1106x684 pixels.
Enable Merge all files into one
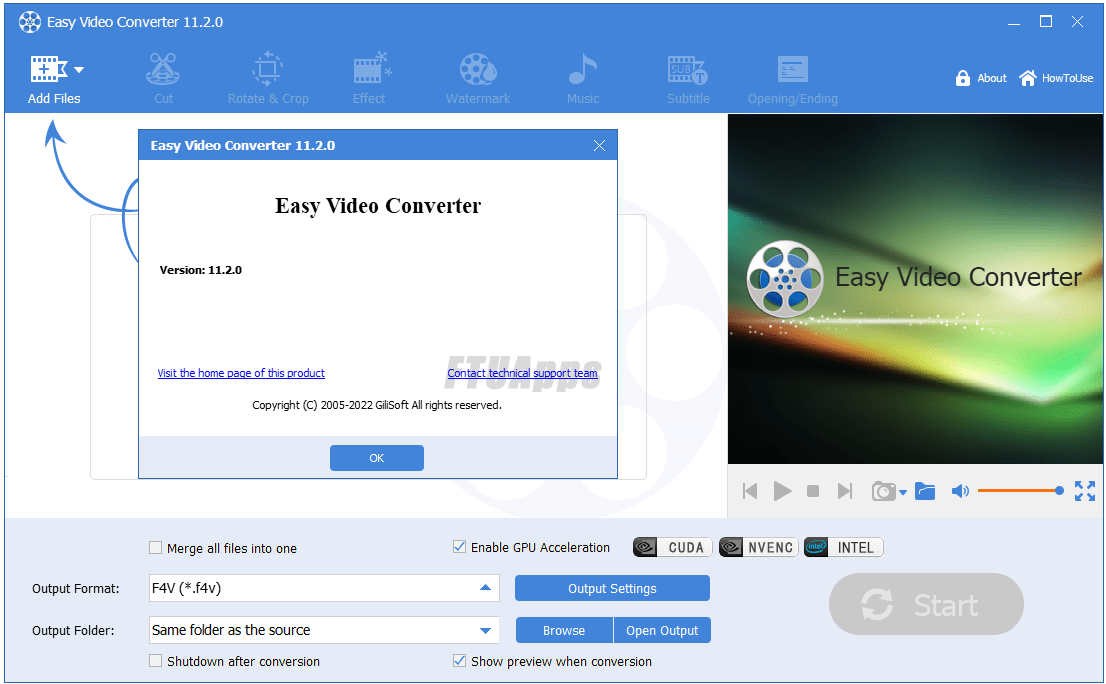click(156, 548)
